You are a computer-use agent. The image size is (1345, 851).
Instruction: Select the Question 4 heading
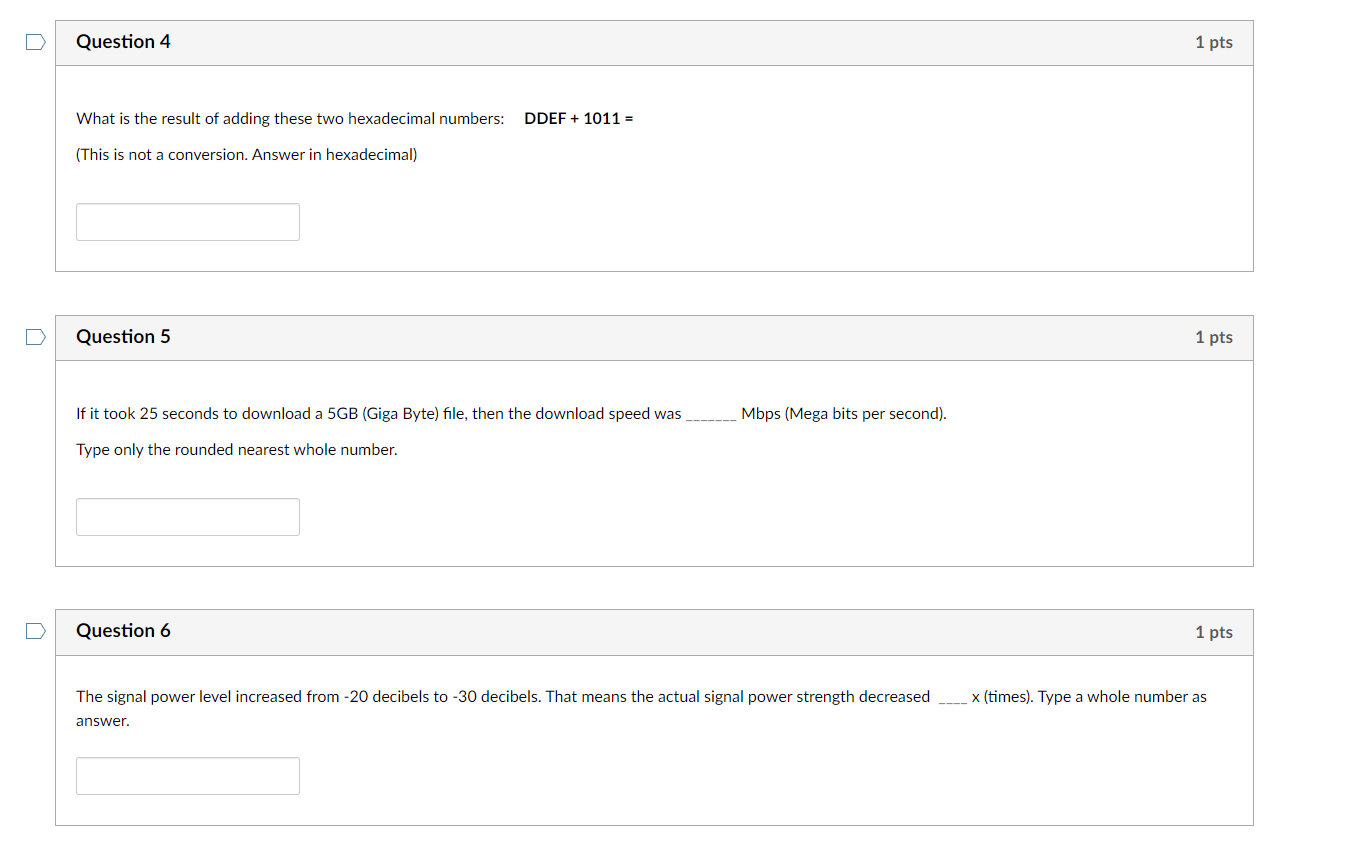pyautogui.click(x=123, y=42)
